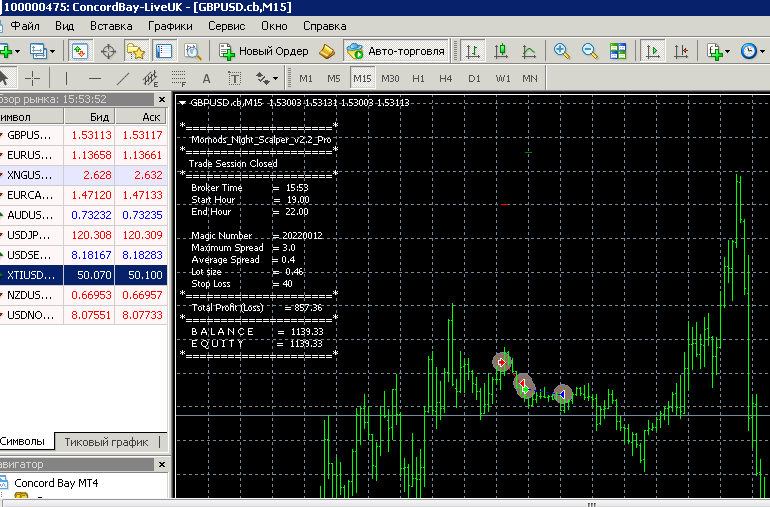This screenshot has width=770, height=507.
Task: Draw Fibonacci retracement tool
Action: click(179, 78)
